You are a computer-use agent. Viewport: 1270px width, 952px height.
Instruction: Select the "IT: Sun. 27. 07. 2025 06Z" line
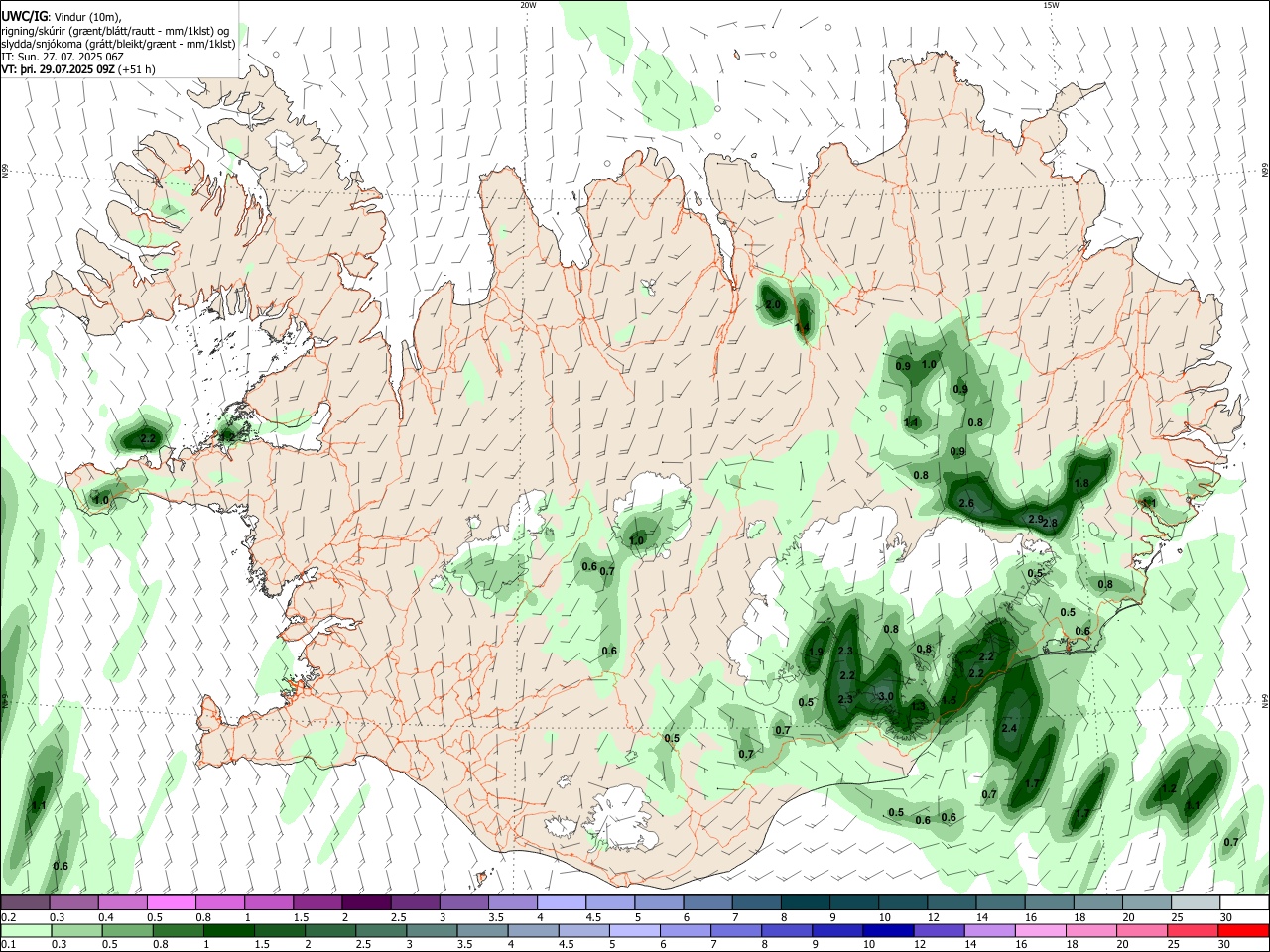63,57
